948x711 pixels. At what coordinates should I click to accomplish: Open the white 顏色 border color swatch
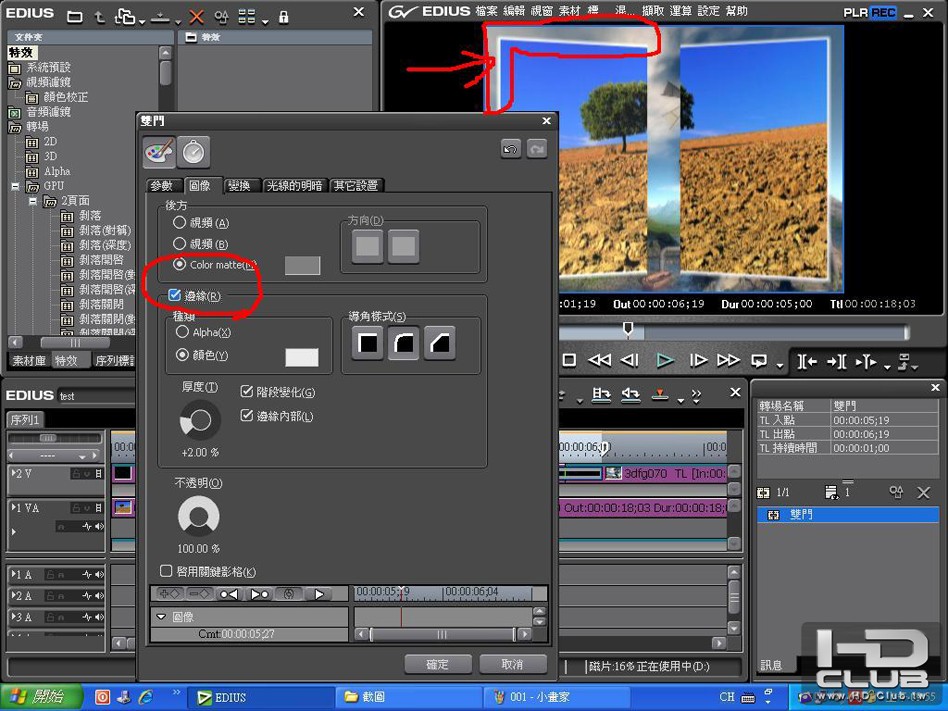[x=301, y=357]
